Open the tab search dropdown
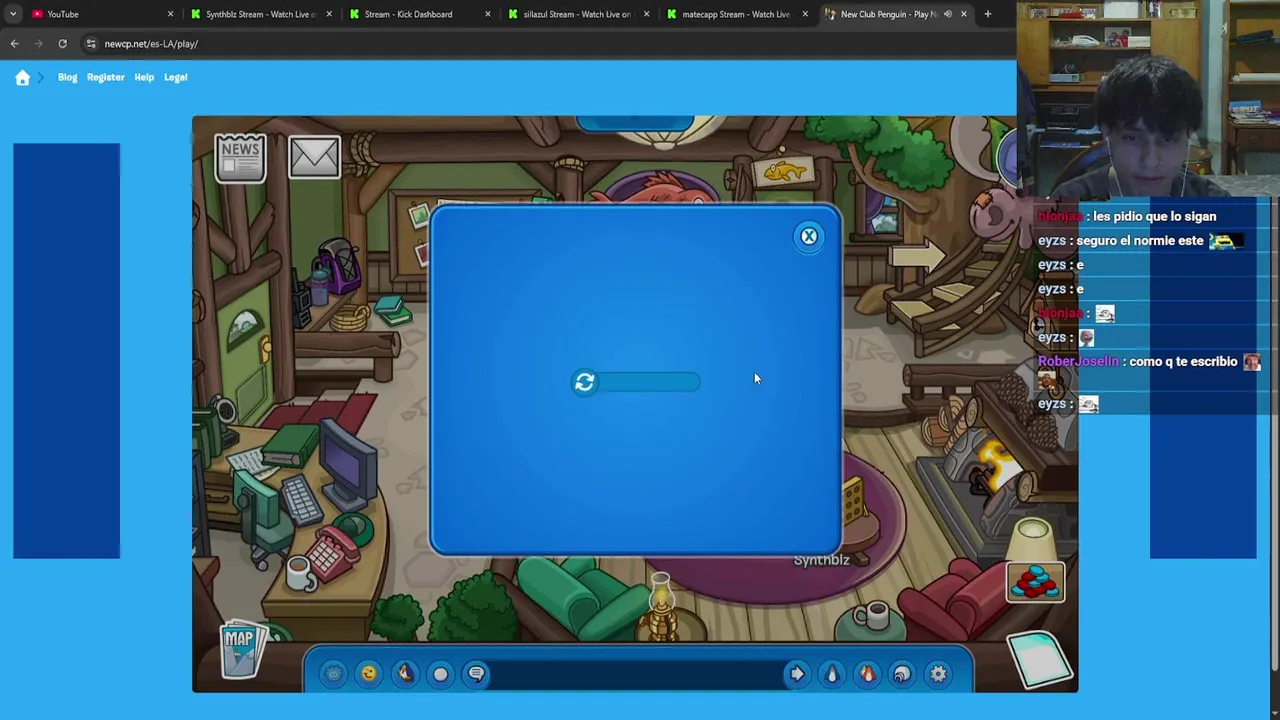This screenshot has height=720, width=1280. (x=13, y=14)
